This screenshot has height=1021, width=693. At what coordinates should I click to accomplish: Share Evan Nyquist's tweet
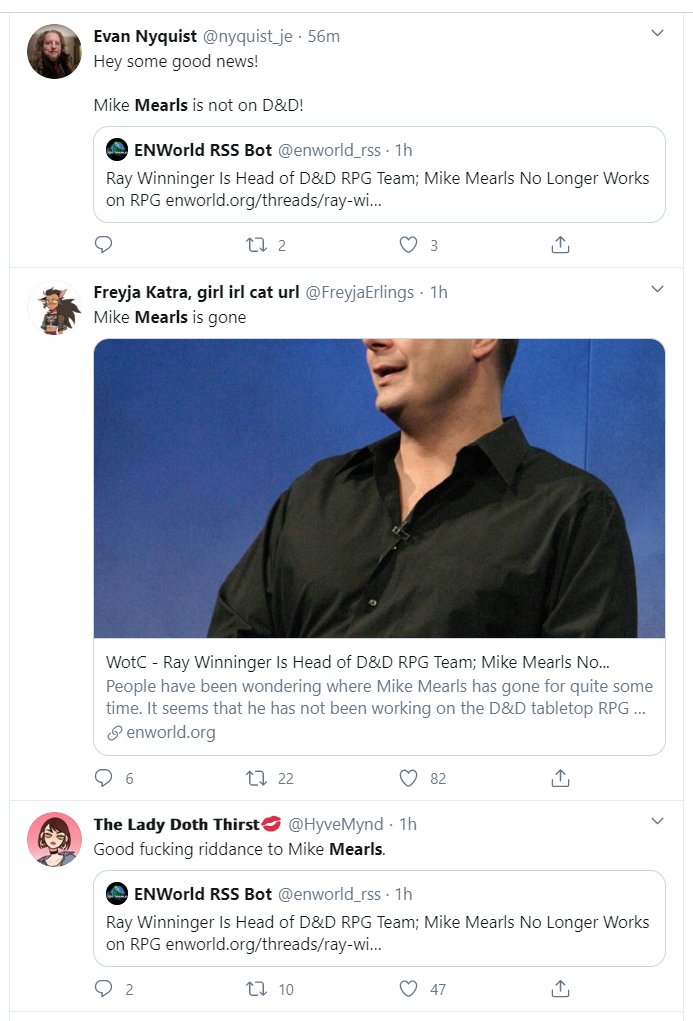pos(560,245)
